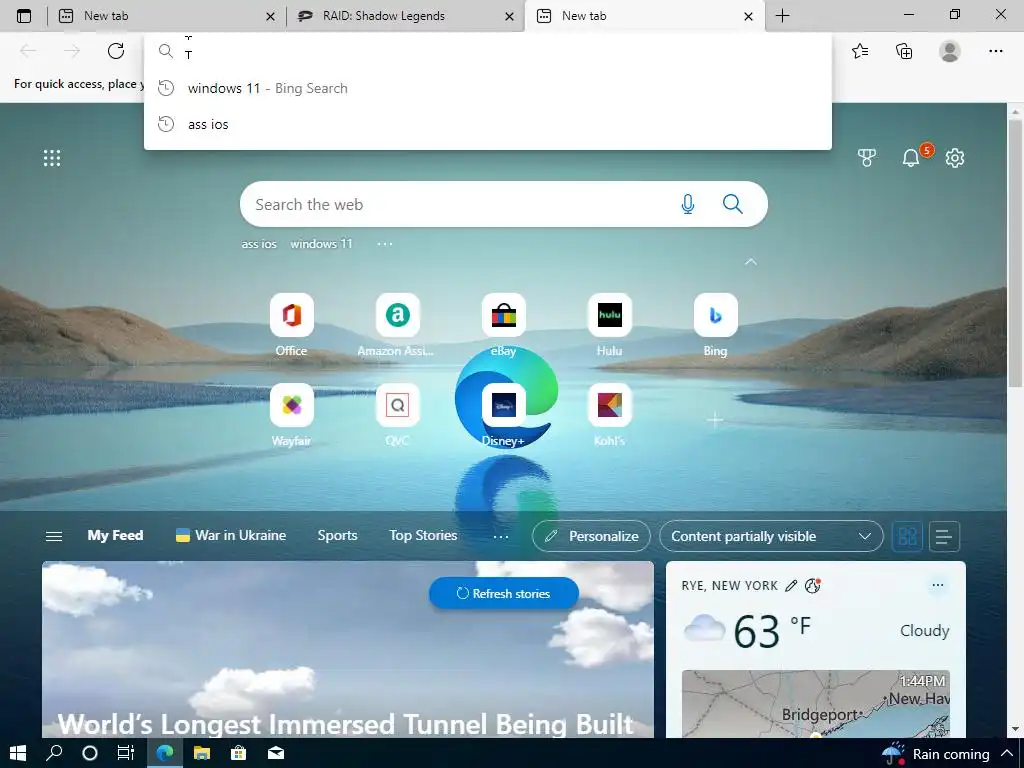Switch feed to grid view layout
1024x768 pixels.
coord(907,537)
